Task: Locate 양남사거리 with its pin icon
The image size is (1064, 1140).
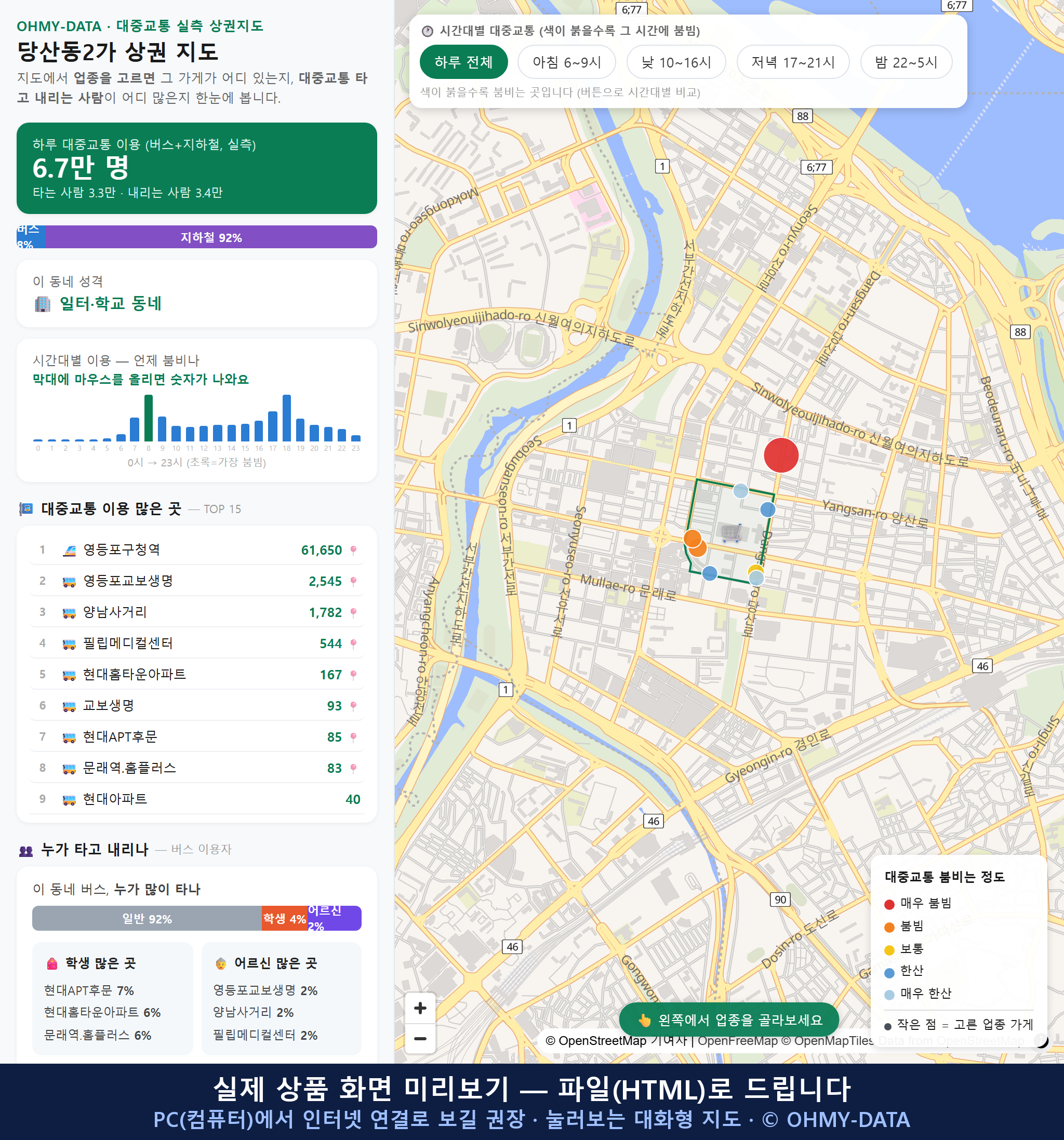Action: (x=353, y=612)
